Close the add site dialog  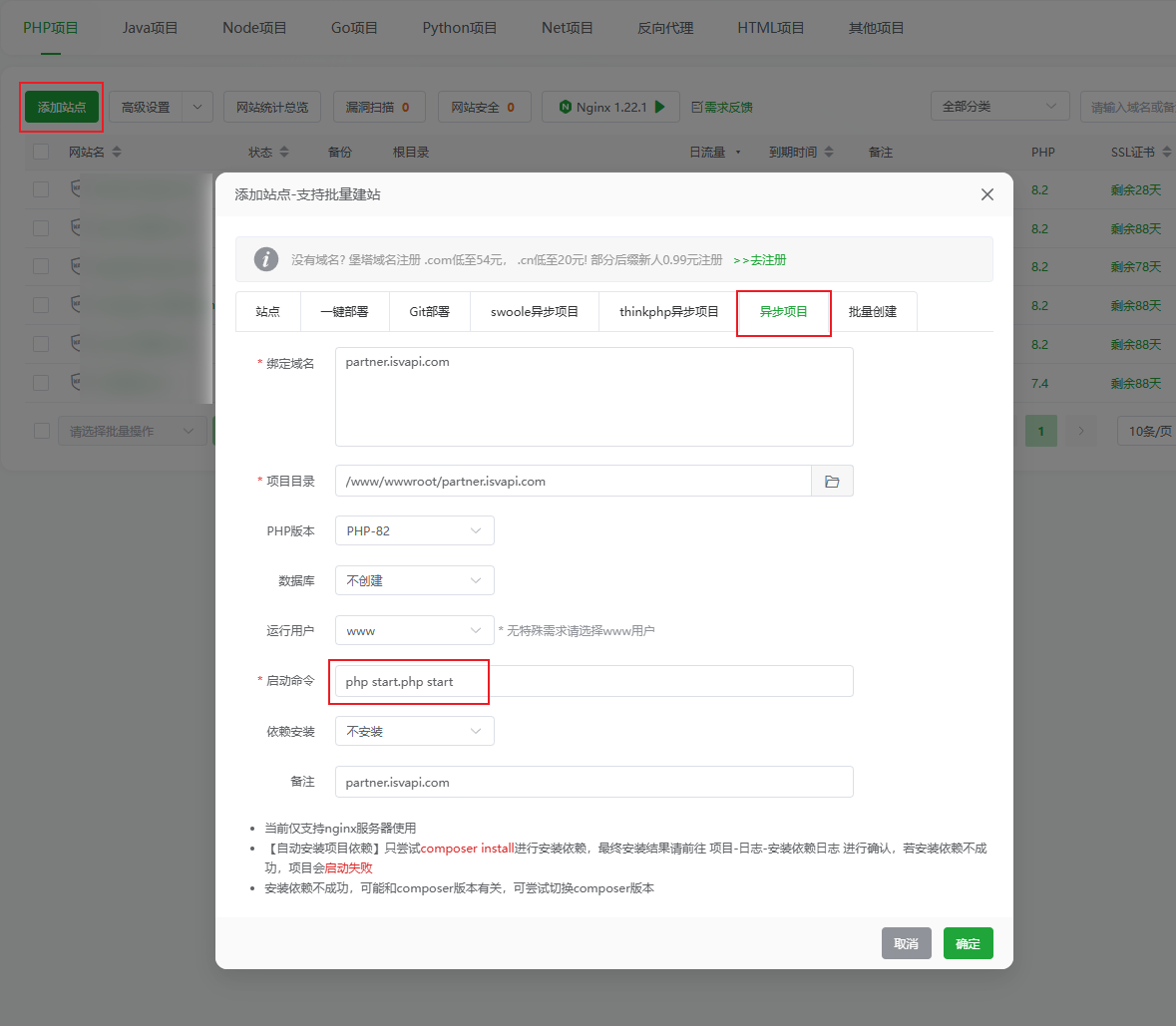tap(986, 194)
